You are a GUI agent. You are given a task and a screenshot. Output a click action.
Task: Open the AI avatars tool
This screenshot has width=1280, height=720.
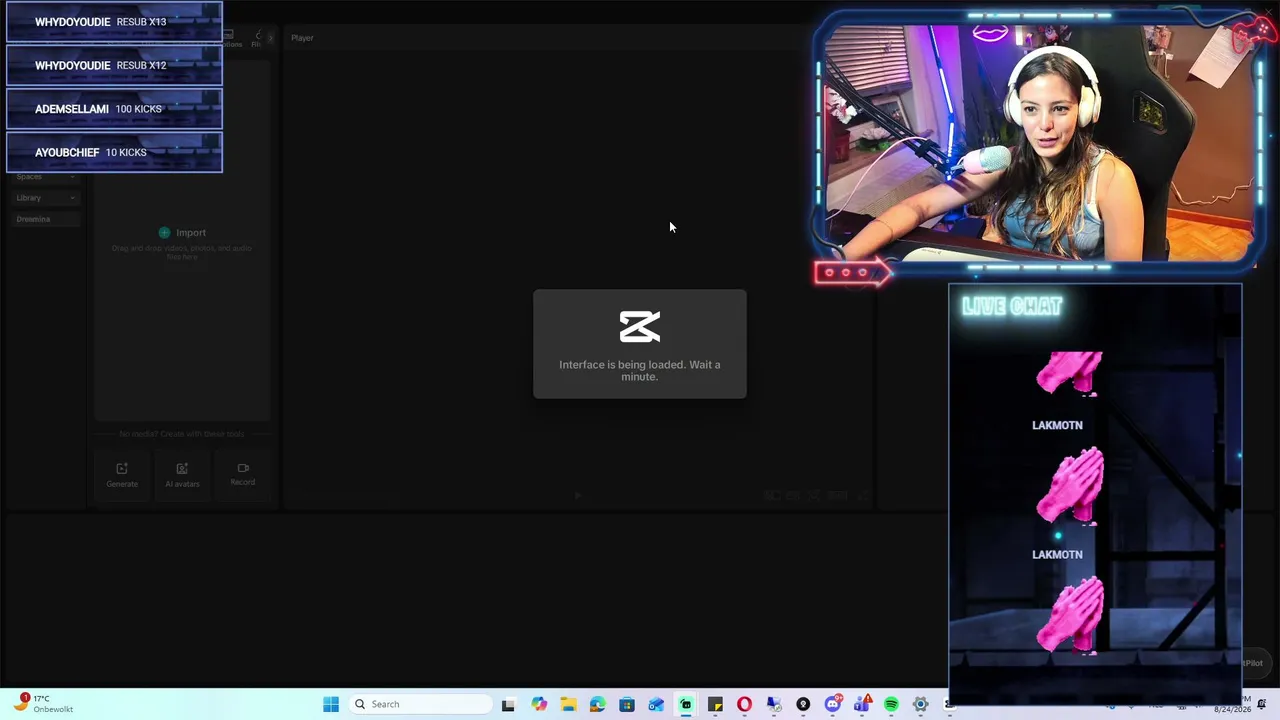(x=182, y=475)
